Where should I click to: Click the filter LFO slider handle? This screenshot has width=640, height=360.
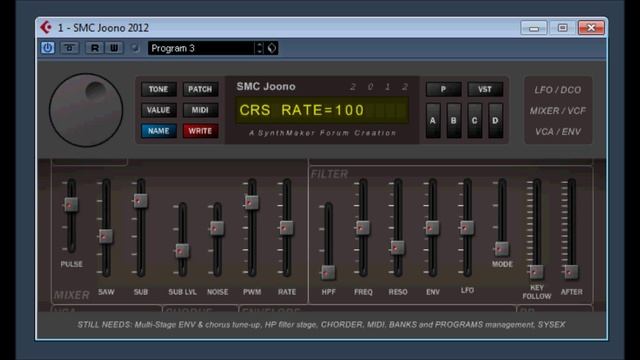click(x=467, y=228)
